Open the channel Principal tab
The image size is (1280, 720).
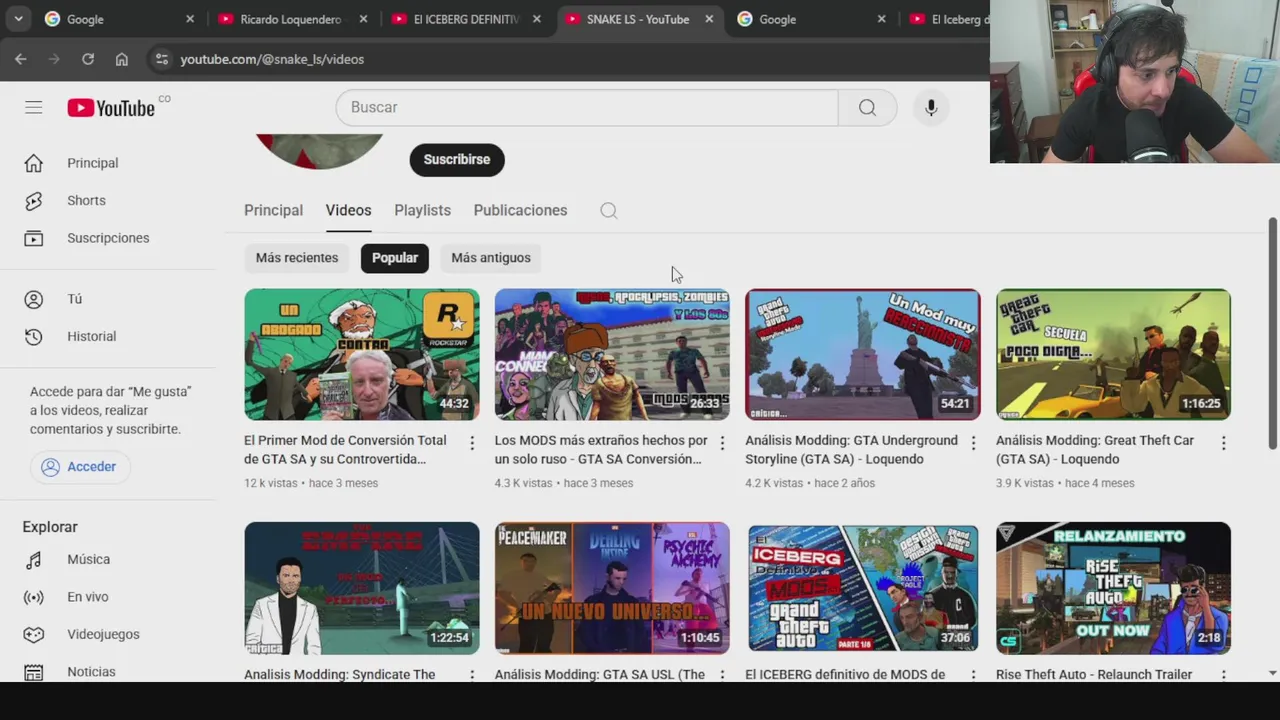273,210
